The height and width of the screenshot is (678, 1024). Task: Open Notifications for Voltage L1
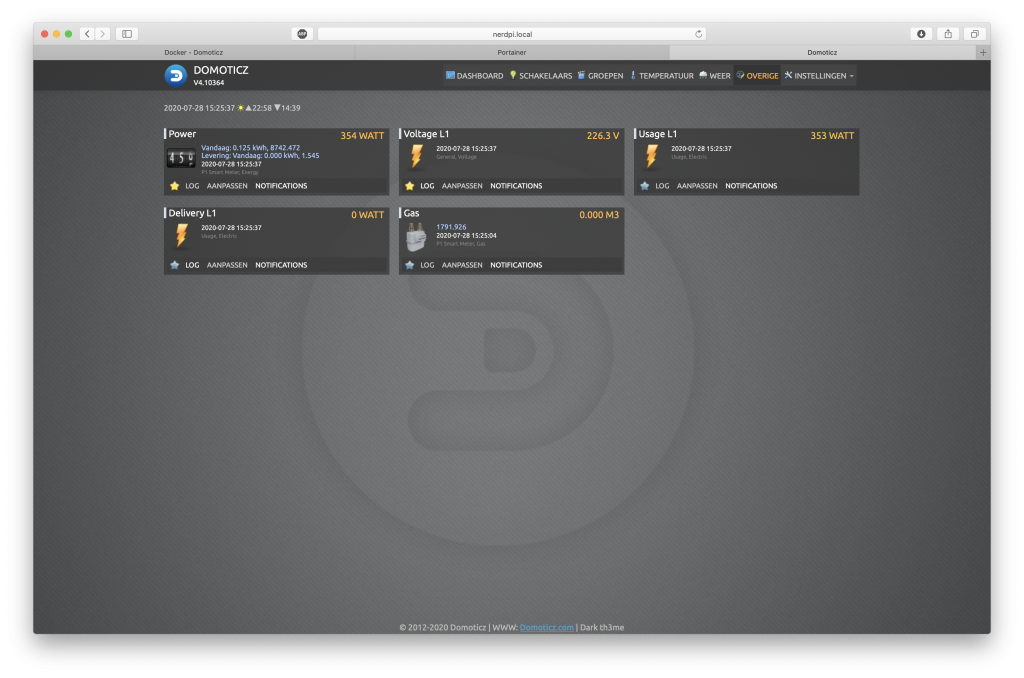[x=516, y=186]
